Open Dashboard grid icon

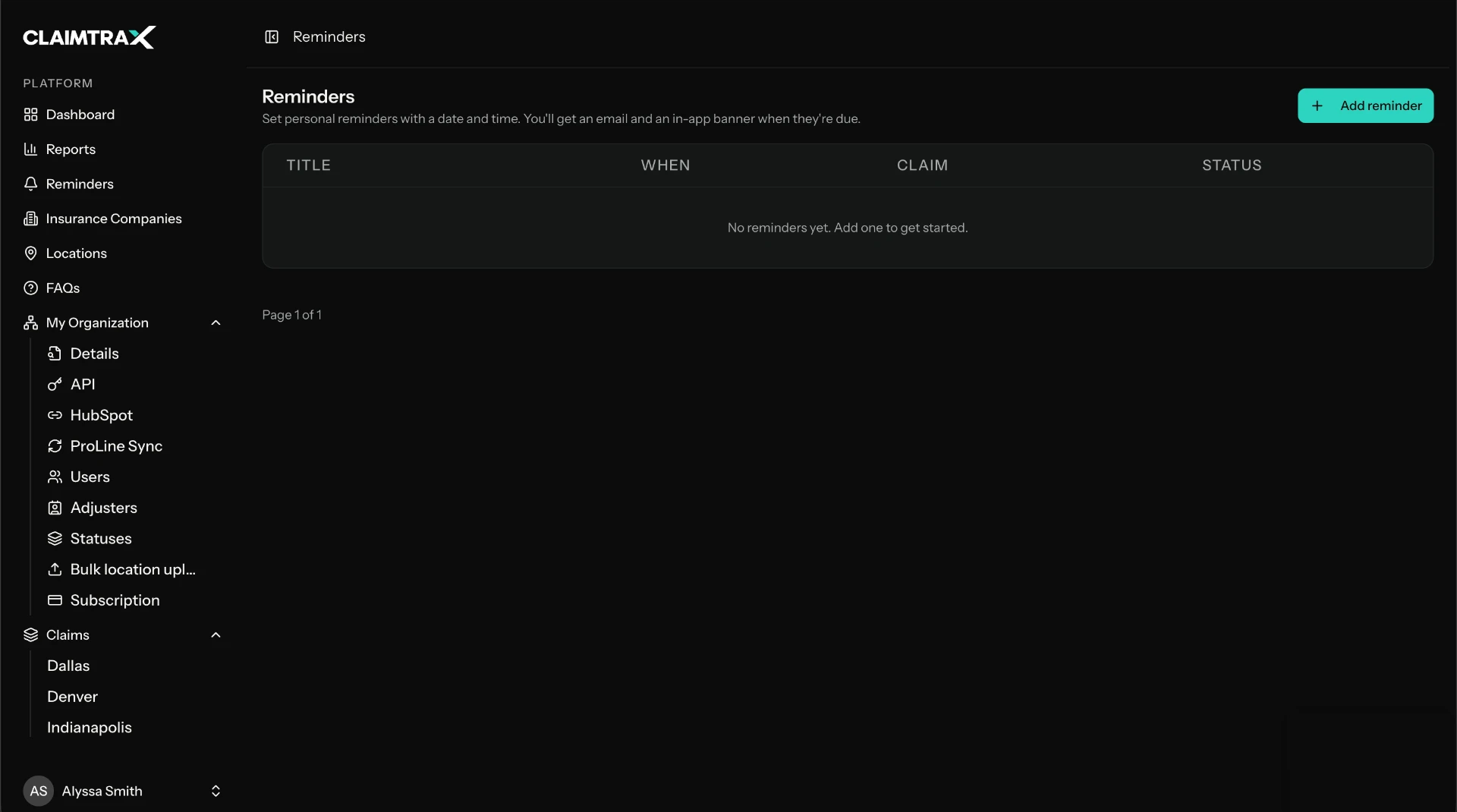click(30, 115)
